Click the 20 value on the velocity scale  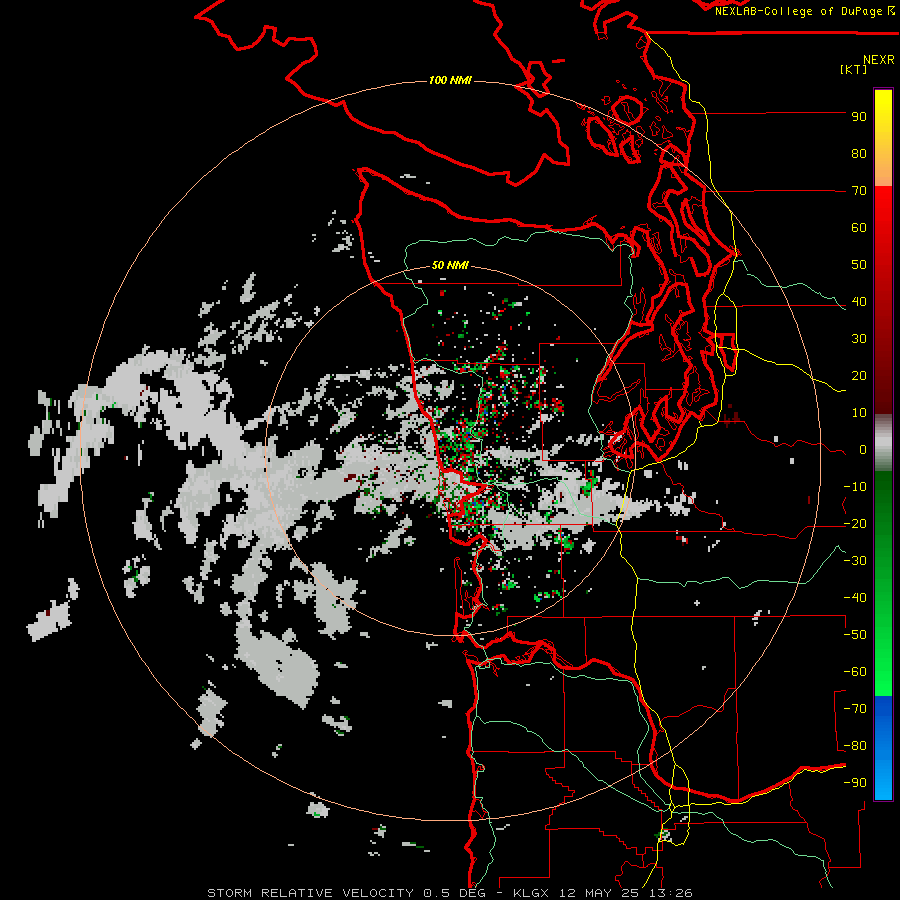coord(859,376)
